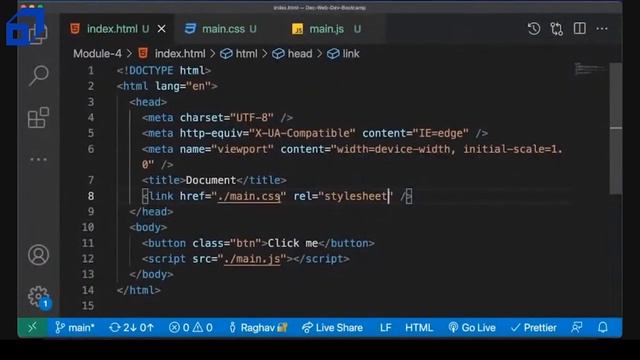The height and width of the screenshot is (360, 640).
Task: Open the errors and warnings count
Action: tap(191, 327)
